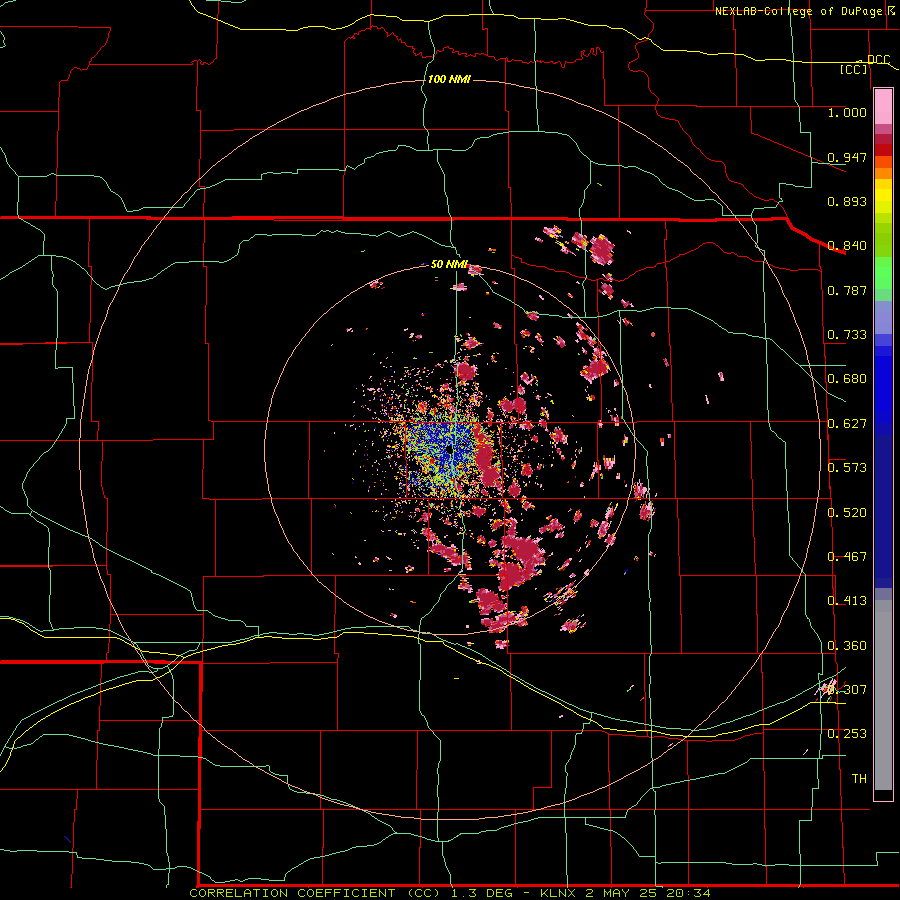900x900 pixels.
Task: Click the 20:34 timestamp in the caption
Action: tap(688, 893)
